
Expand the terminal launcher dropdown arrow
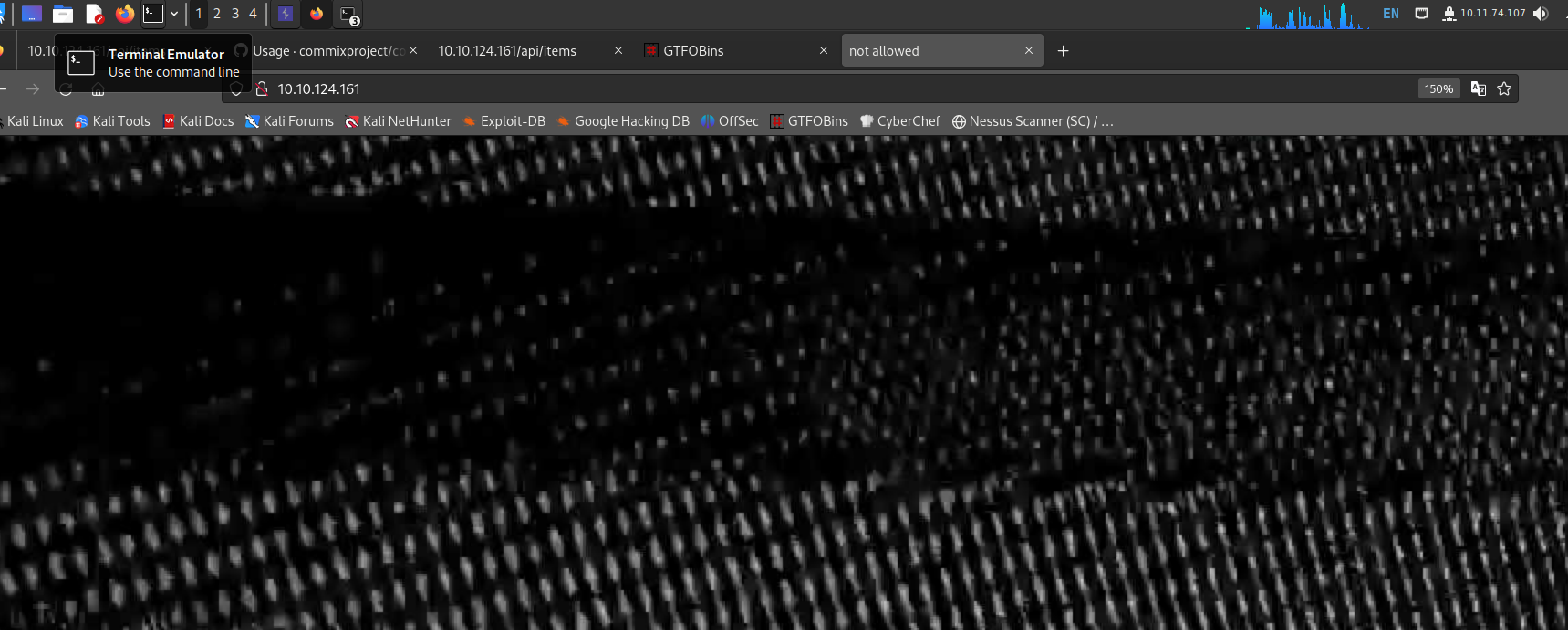coord(174,14)
